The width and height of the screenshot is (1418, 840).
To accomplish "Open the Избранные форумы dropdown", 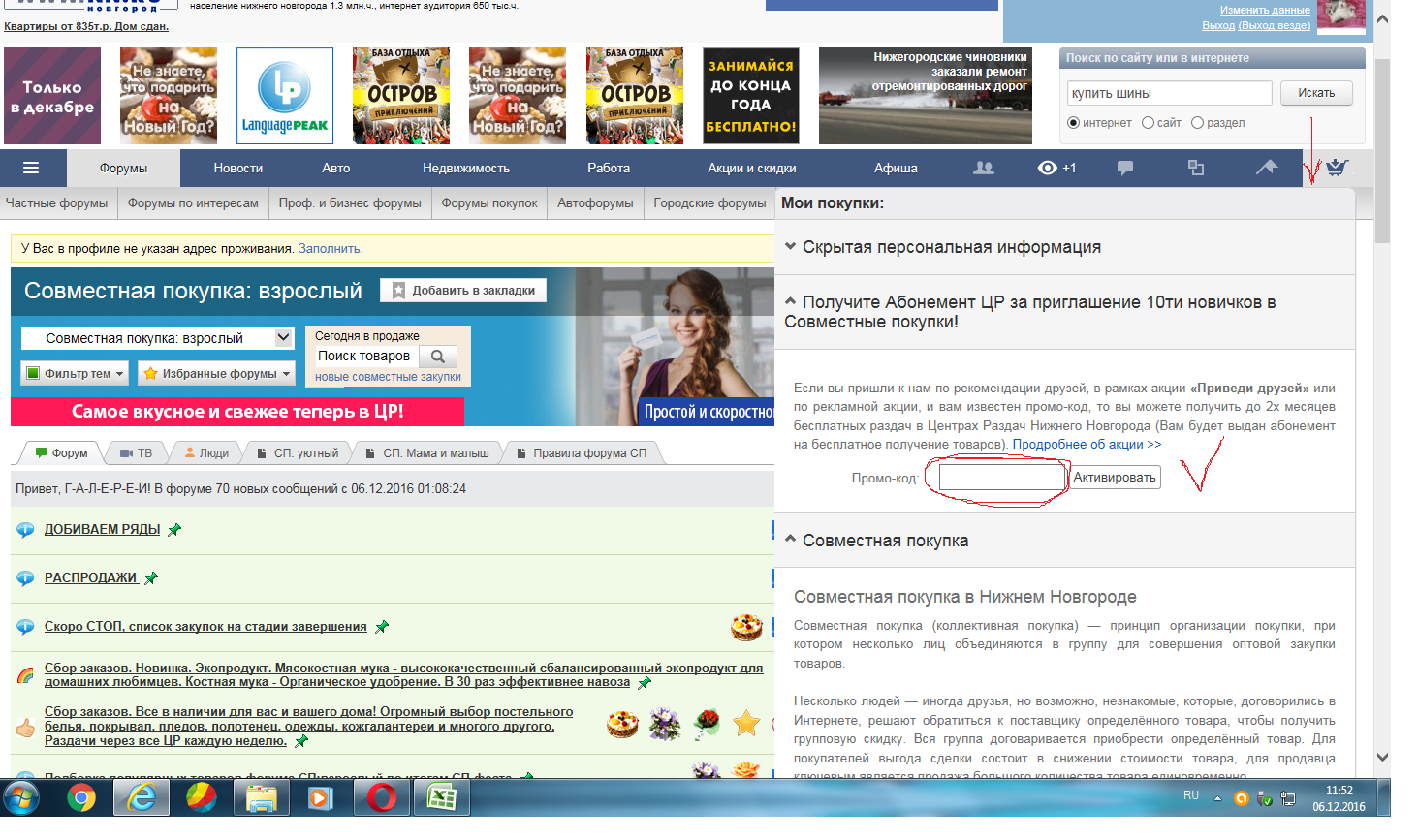I will coord(216,373).
